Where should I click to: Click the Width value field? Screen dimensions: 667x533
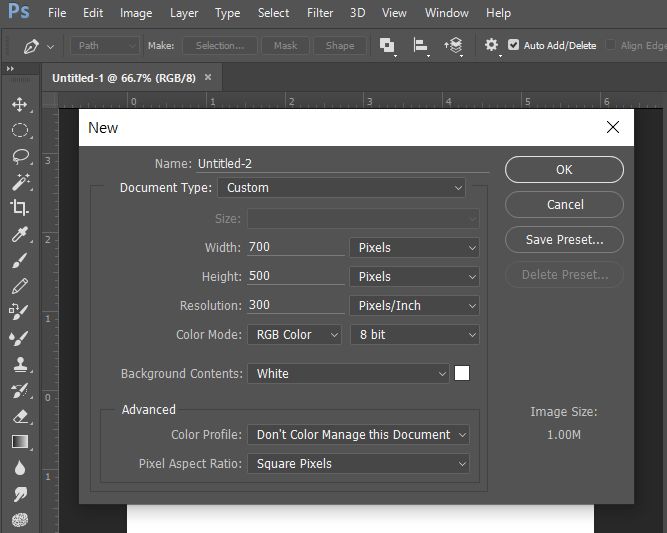tap(296, 247)
